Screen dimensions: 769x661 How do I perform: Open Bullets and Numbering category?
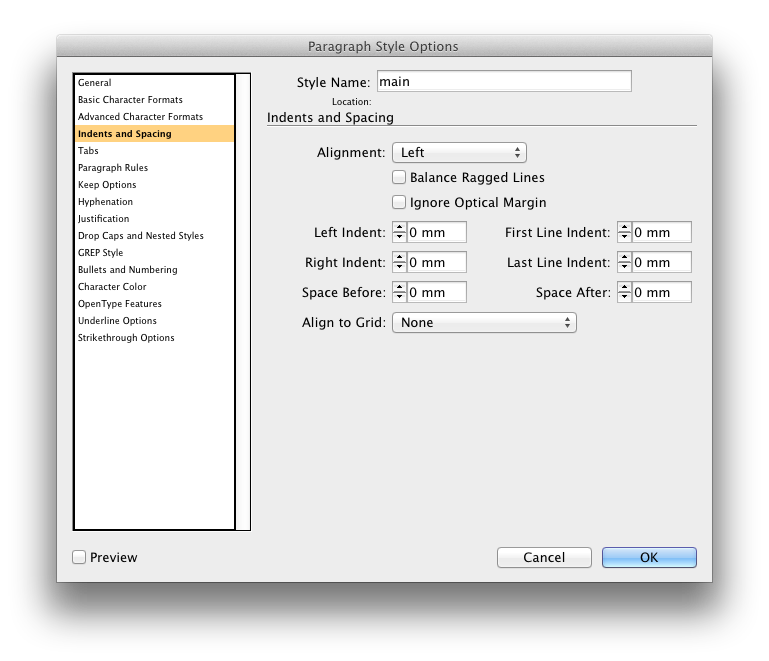154,270
